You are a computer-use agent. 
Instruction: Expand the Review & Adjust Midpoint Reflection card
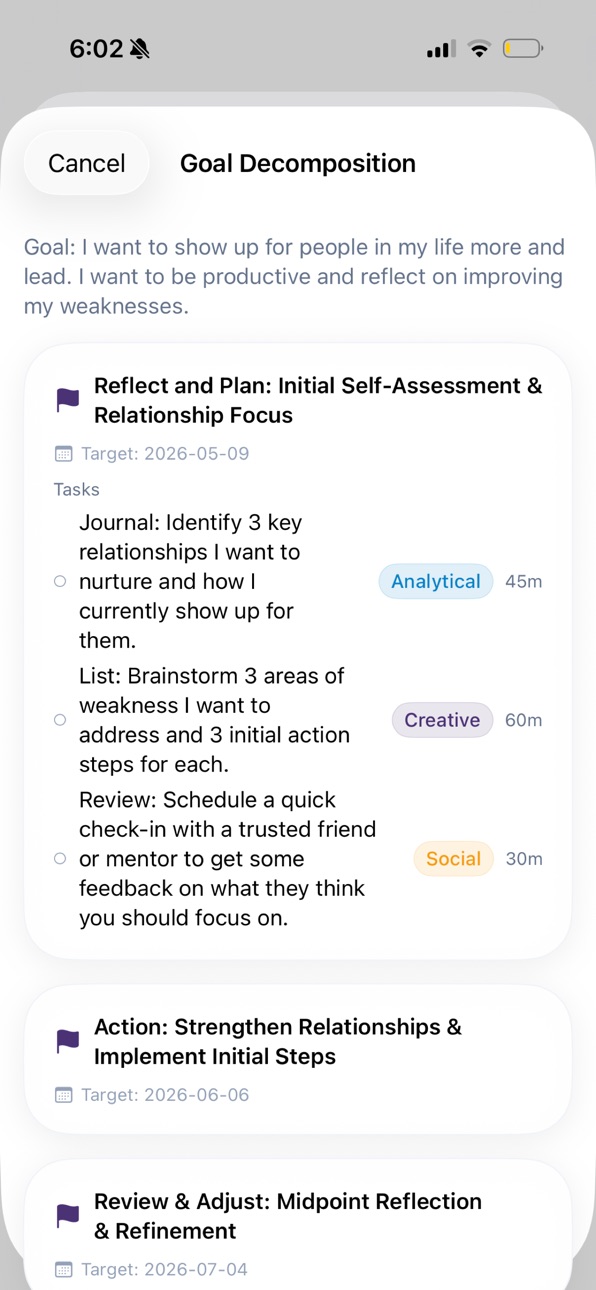(298, 1225)
